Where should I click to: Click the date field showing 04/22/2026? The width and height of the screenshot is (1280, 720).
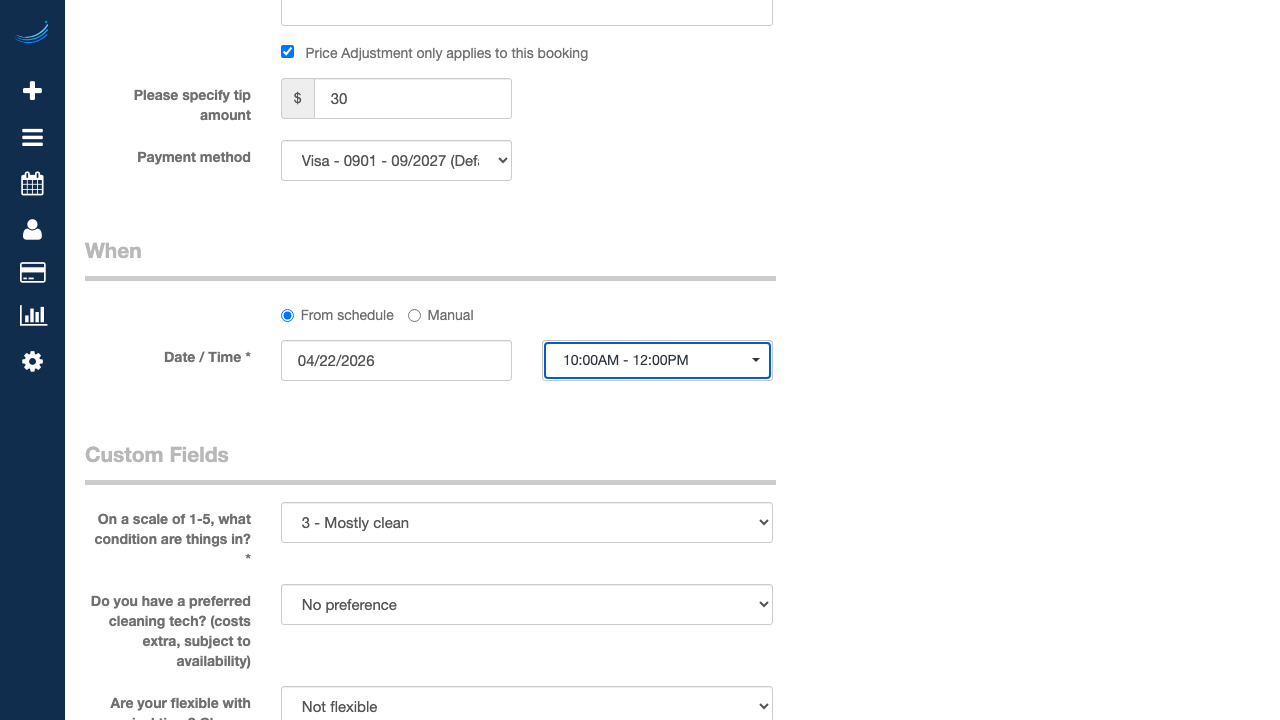[396, 361]
